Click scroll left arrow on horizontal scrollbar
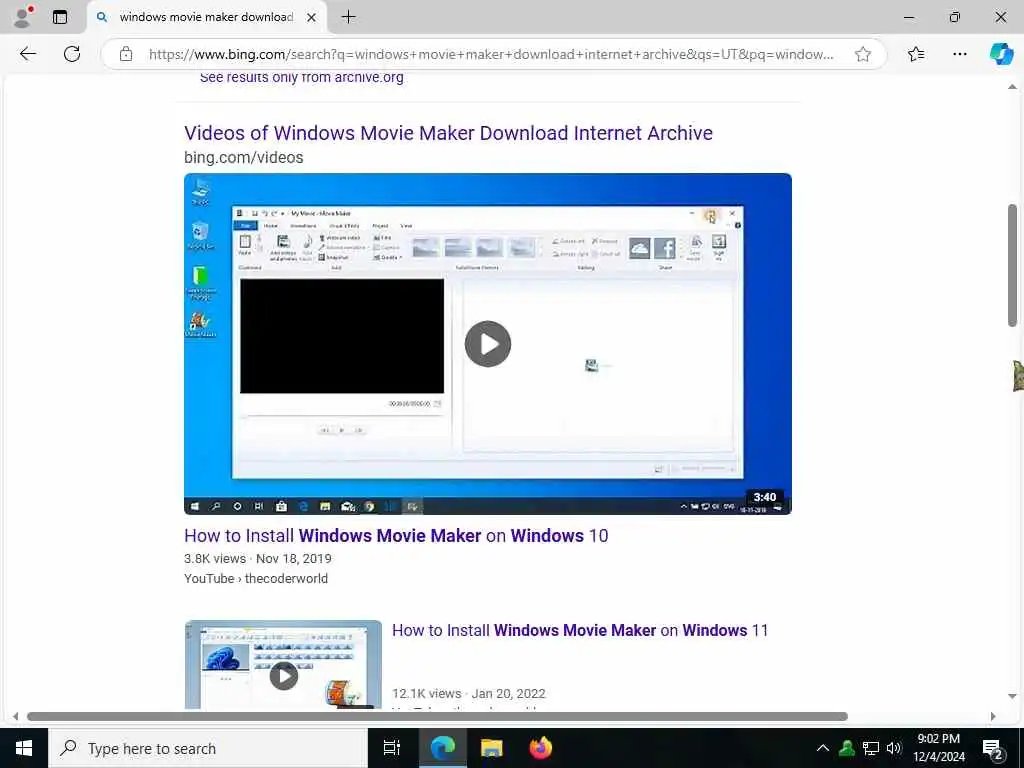Viewport: 1024px width, 768px height. [x=16, y=716]
